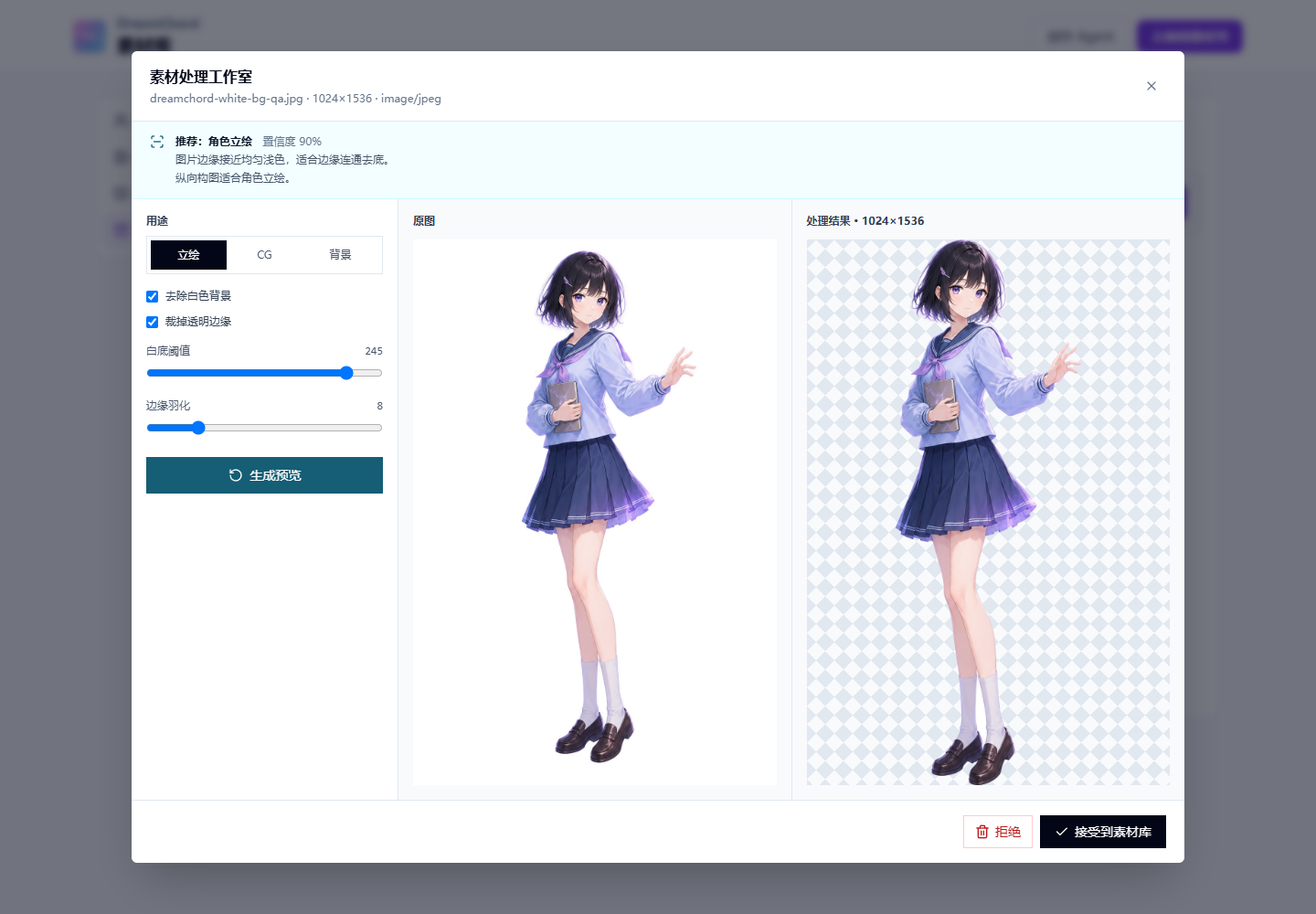This screenshot has width=1316, height=914.
Task: Click the 原图 heading label
Action: pos(424,221)
